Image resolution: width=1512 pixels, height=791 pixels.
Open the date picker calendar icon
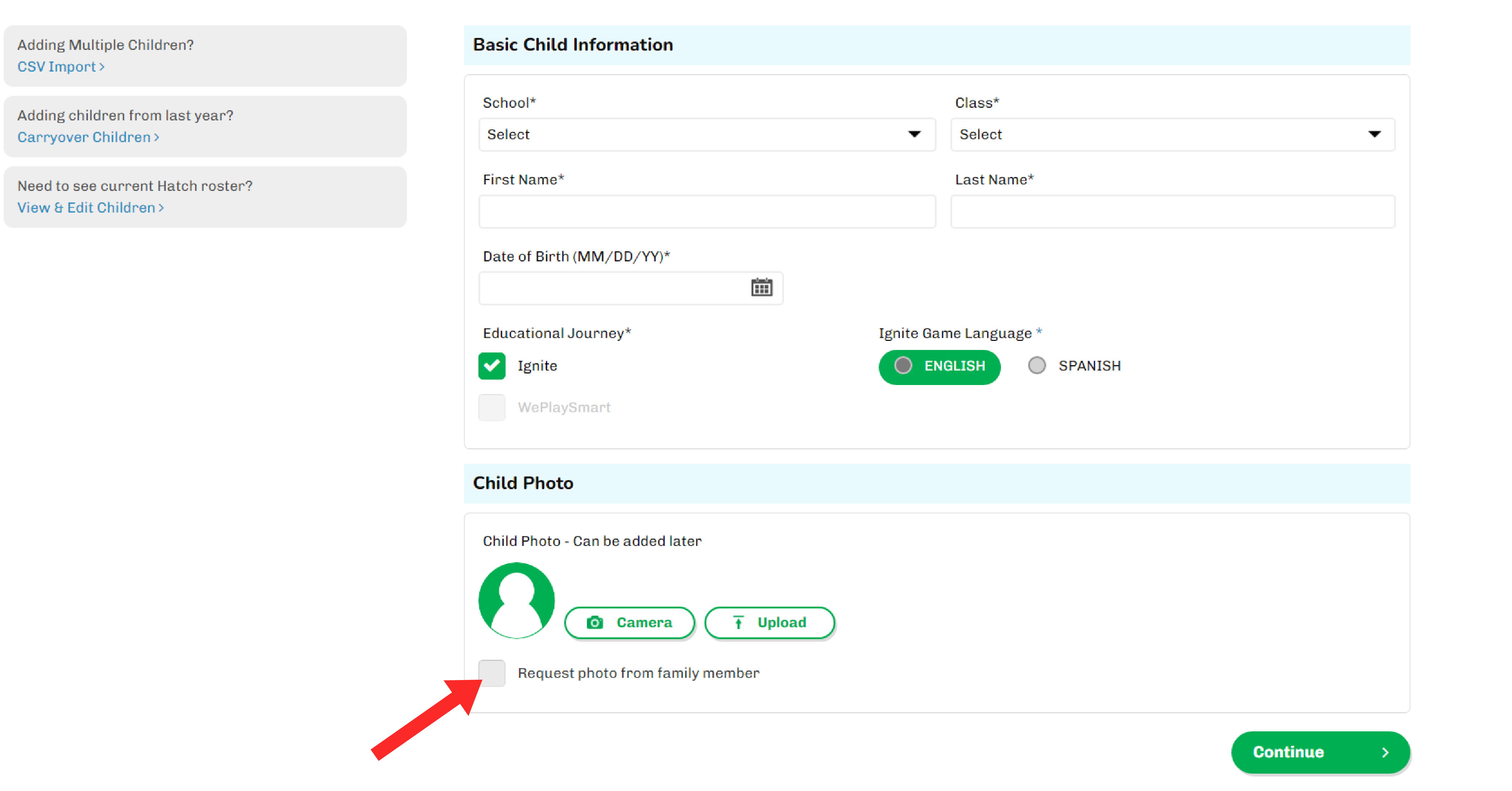761,287
